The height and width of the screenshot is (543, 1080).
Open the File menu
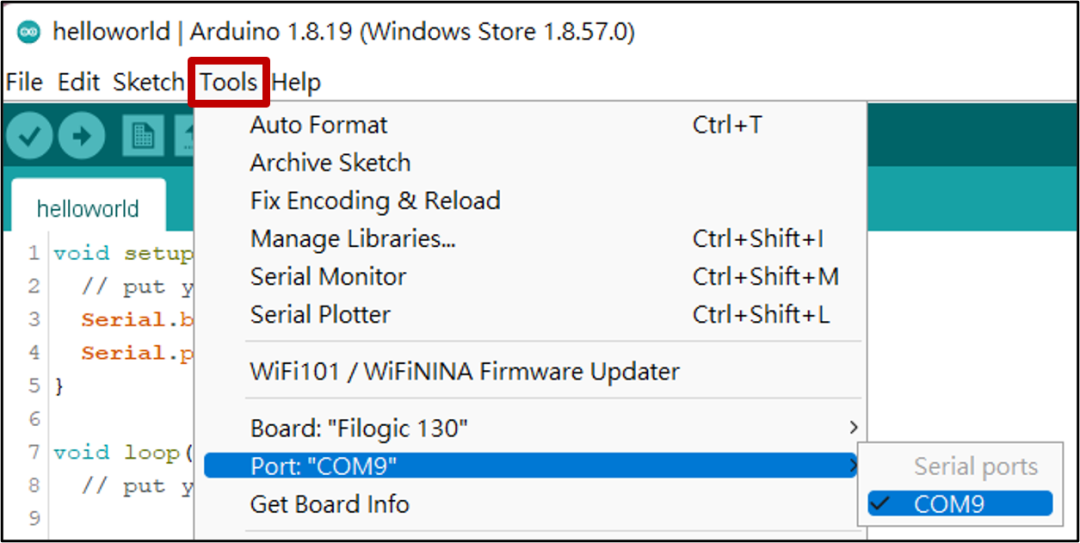point(24,82)
